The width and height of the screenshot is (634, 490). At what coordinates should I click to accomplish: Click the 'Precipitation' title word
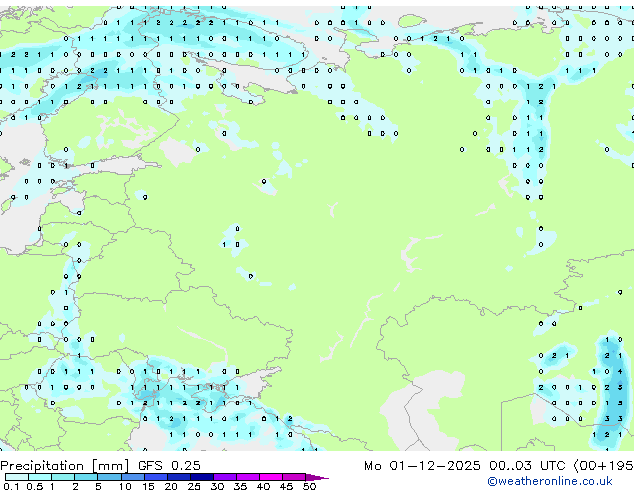pos(43,466)
